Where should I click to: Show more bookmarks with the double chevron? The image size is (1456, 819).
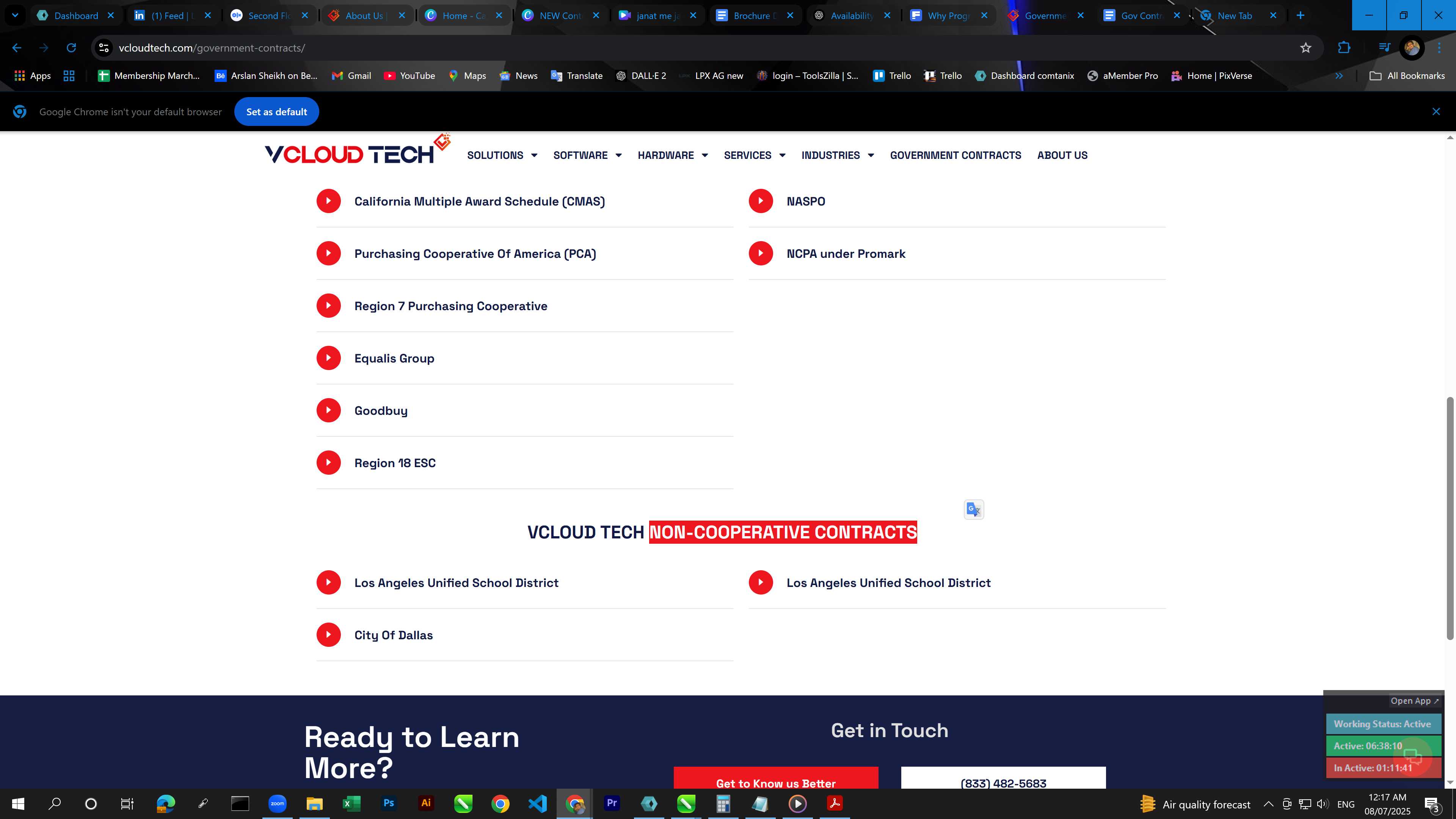pyautogui.click(x=1338, y=76)
